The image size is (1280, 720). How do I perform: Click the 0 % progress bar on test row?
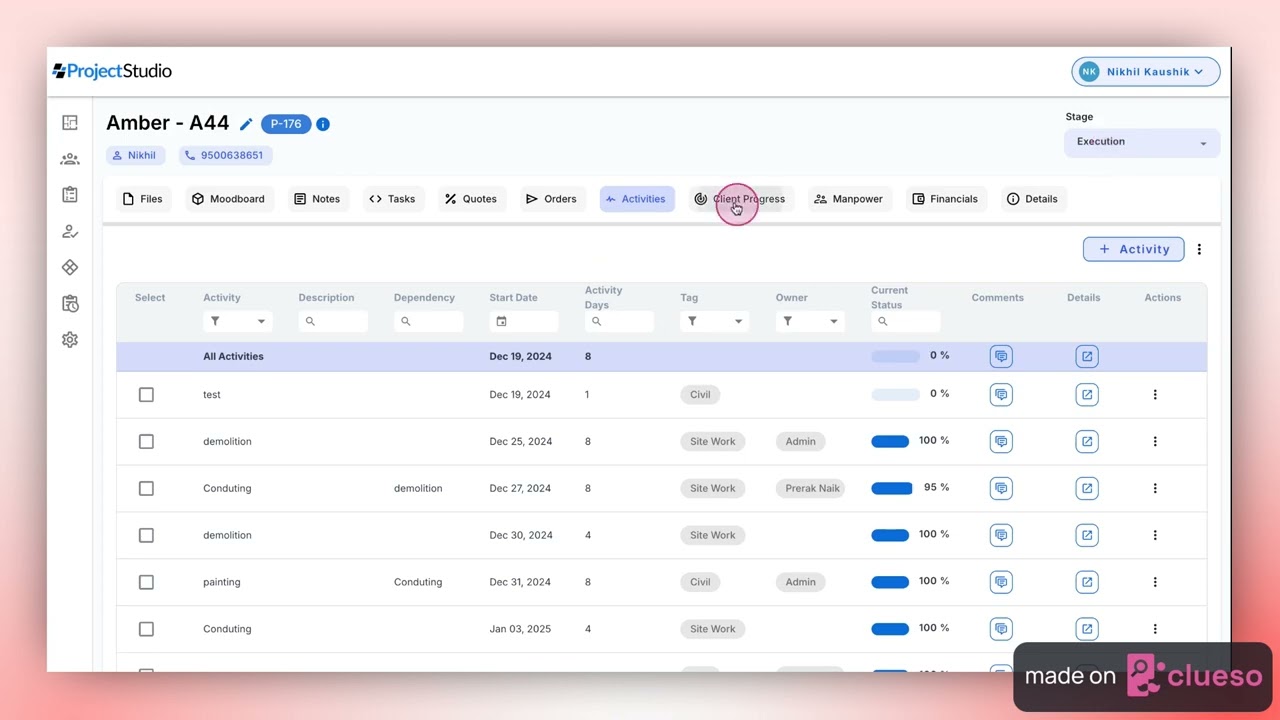click(895, 394)
